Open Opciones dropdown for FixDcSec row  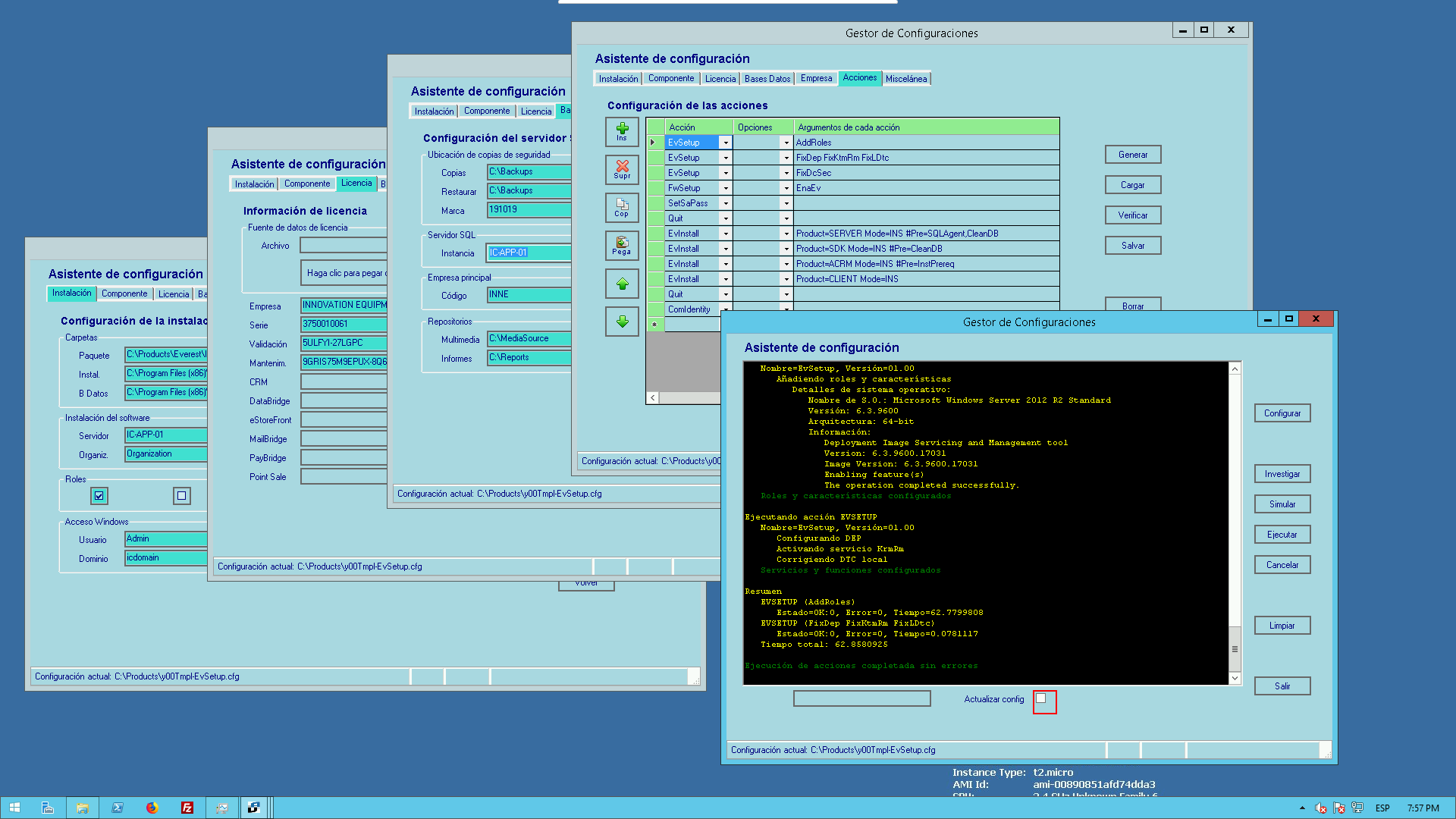click(x=786, y=173)
